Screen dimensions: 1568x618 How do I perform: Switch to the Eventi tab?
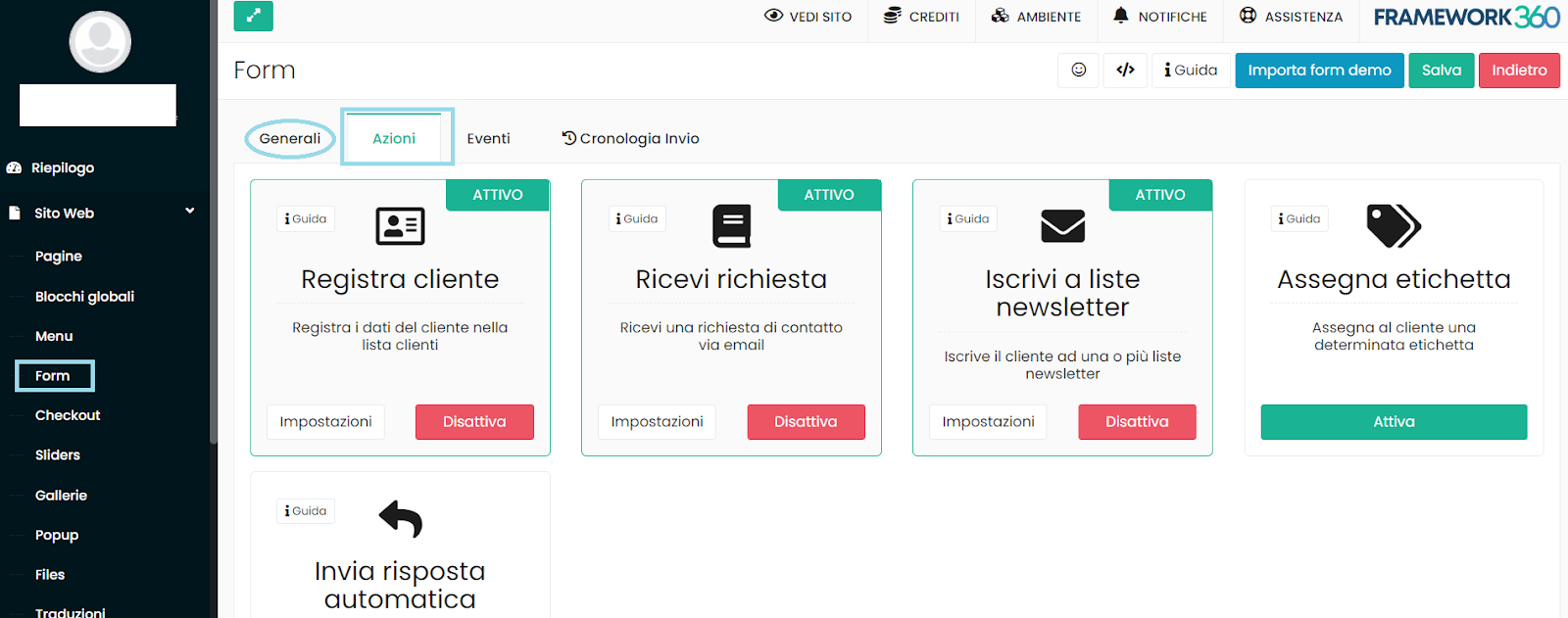pos(488,138)
